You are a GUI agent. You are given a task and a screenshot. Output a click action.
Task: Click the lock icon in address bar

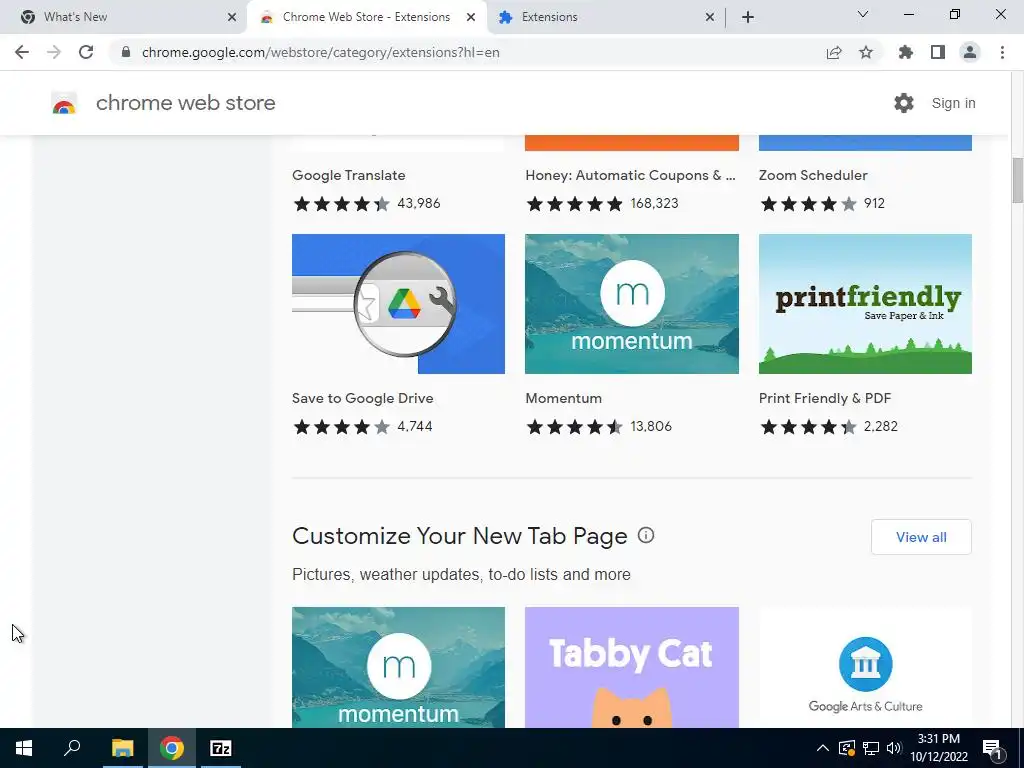point(126,52)
